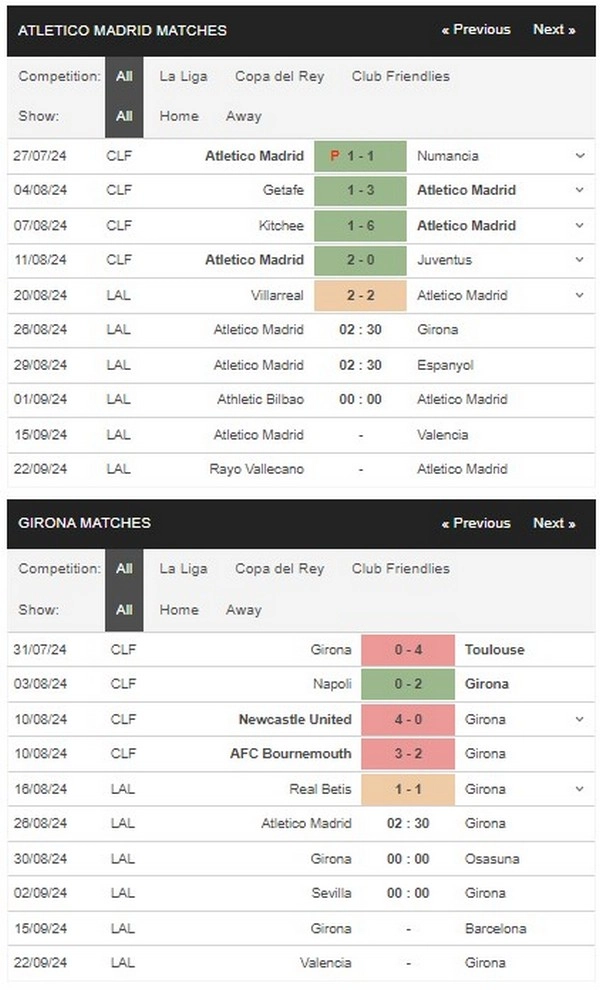Image resolution: width=600 pixels, height=990 pixels.
Task: Open the Toulouse 0-4 score box
Action: [408, 650]
